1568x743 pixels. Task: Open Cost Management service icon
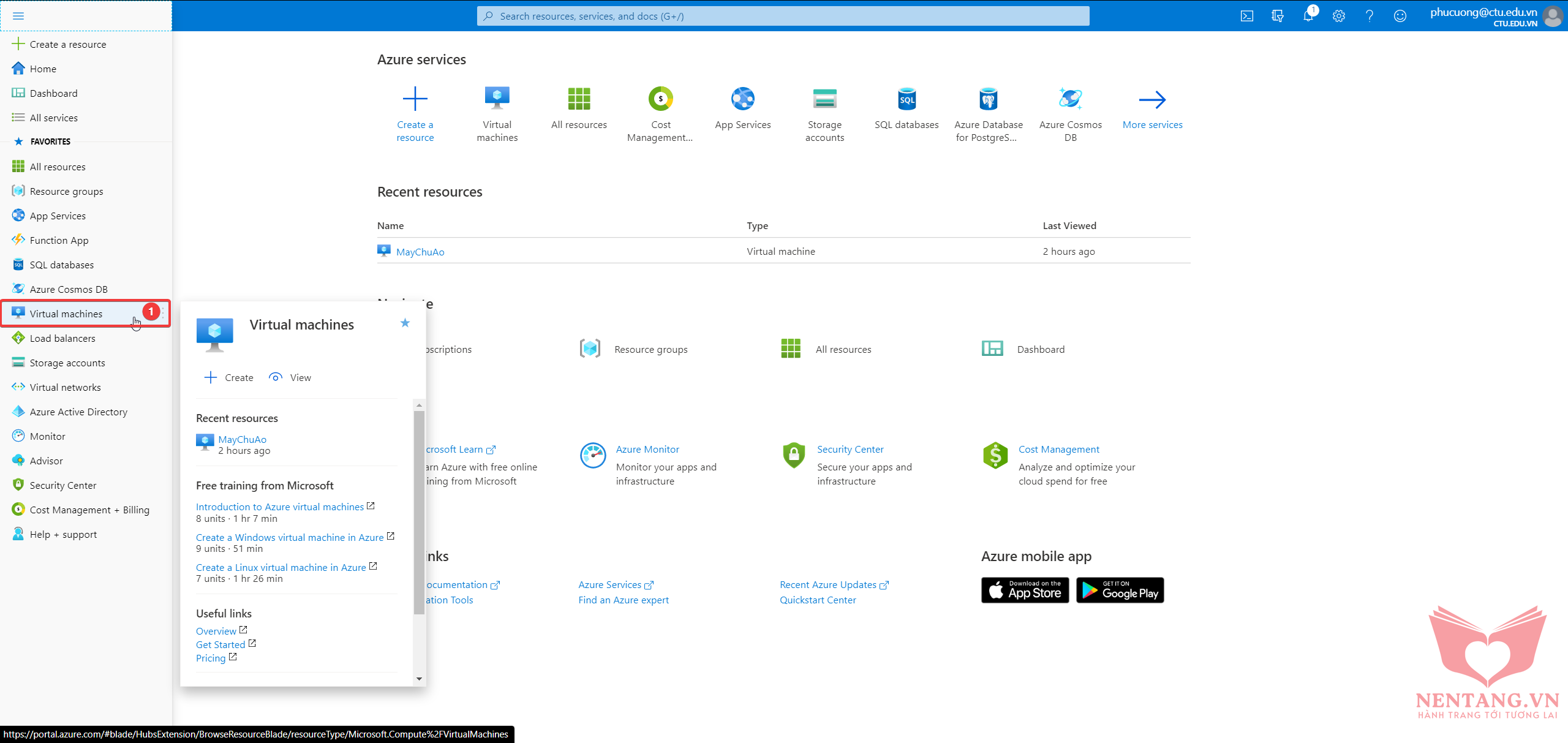[x=660, y=99]
